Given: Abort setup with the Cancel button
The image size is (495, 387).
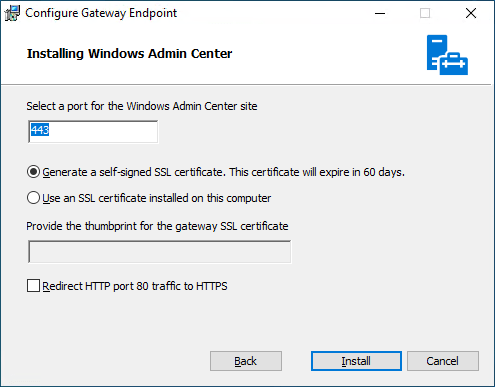Looking at the screenshot, I should [443, 361].
